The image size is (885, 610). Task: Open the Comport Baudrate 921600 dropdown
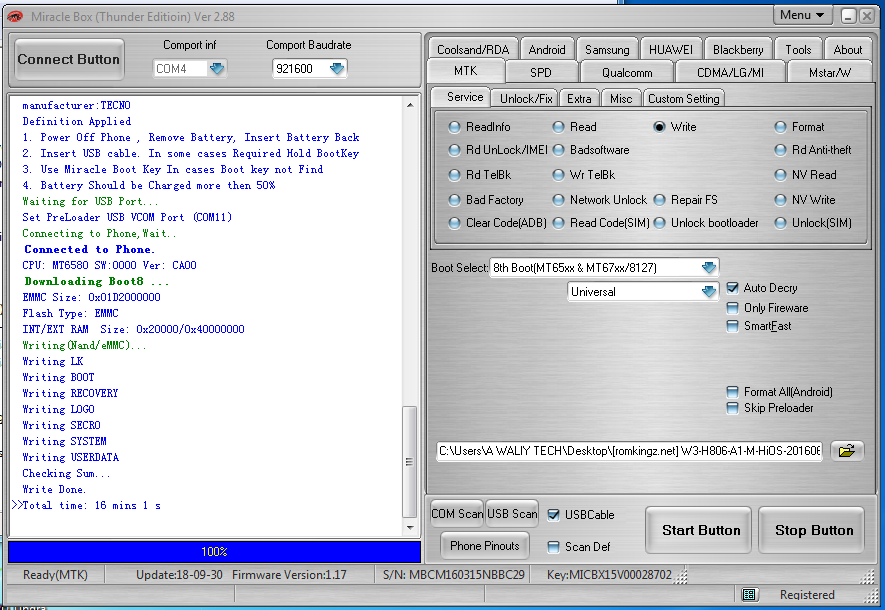(337, 68)
